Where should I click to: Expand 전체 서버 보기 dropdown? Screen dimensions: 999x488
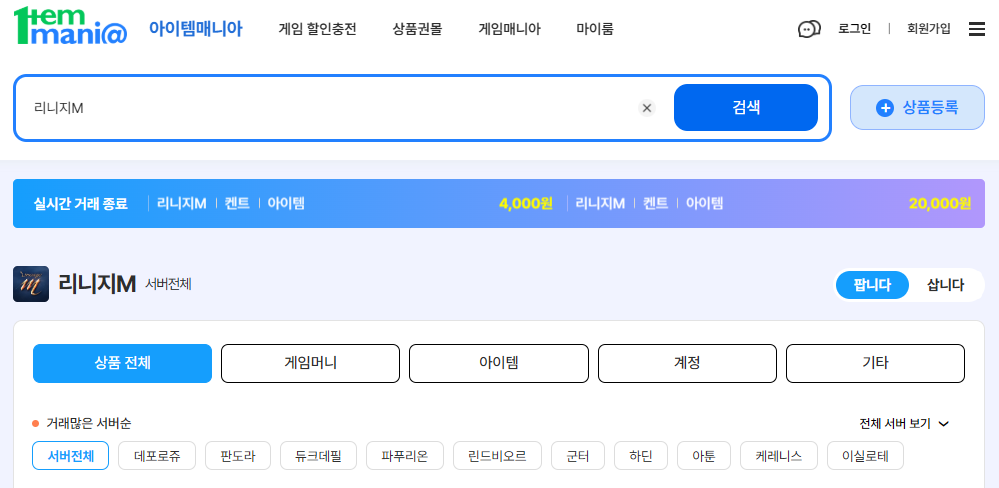(904, 424)
